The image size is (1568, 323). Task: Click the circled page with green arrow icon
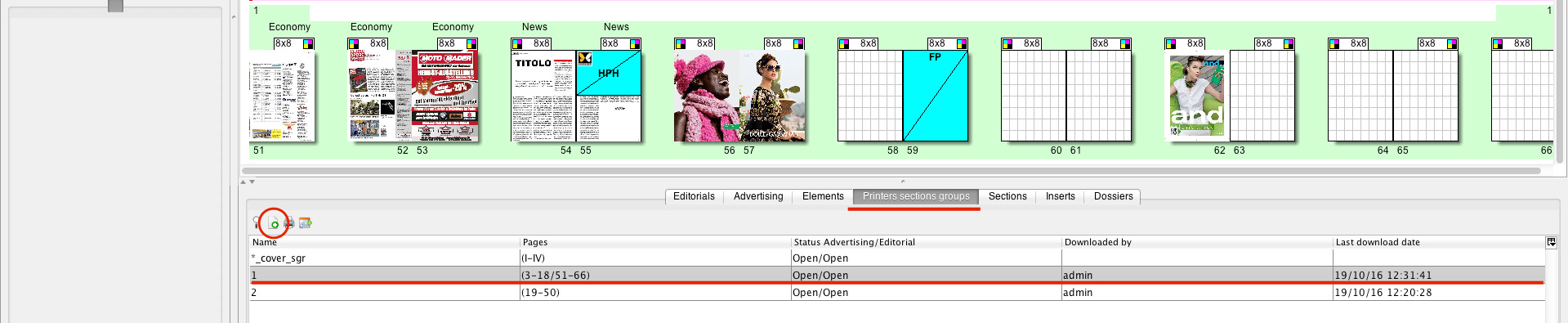pyautogui.click(x=274, y=222)
